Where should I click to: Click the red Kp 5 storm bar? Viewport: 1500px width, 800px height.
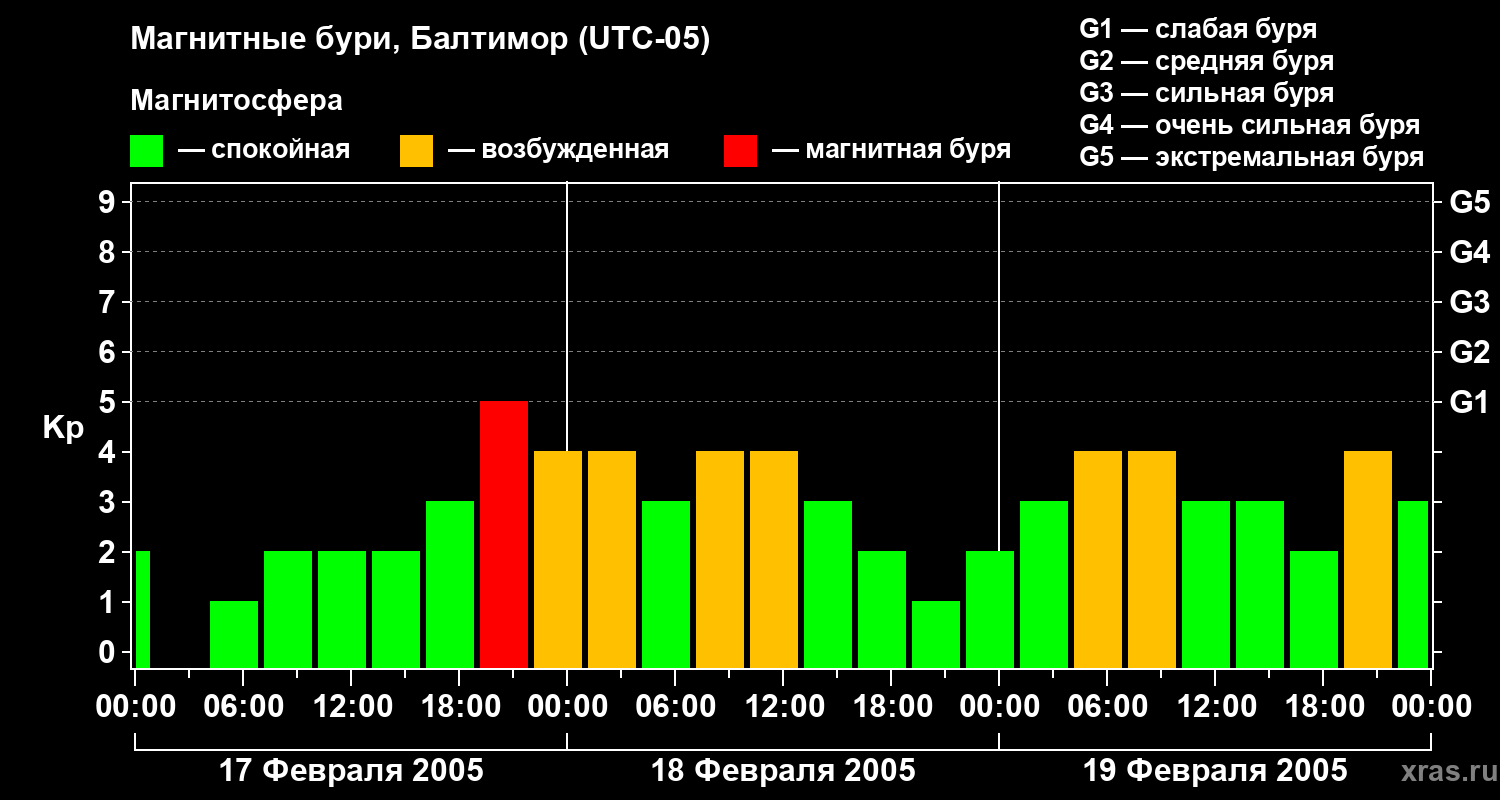click(x=504, y=534)
